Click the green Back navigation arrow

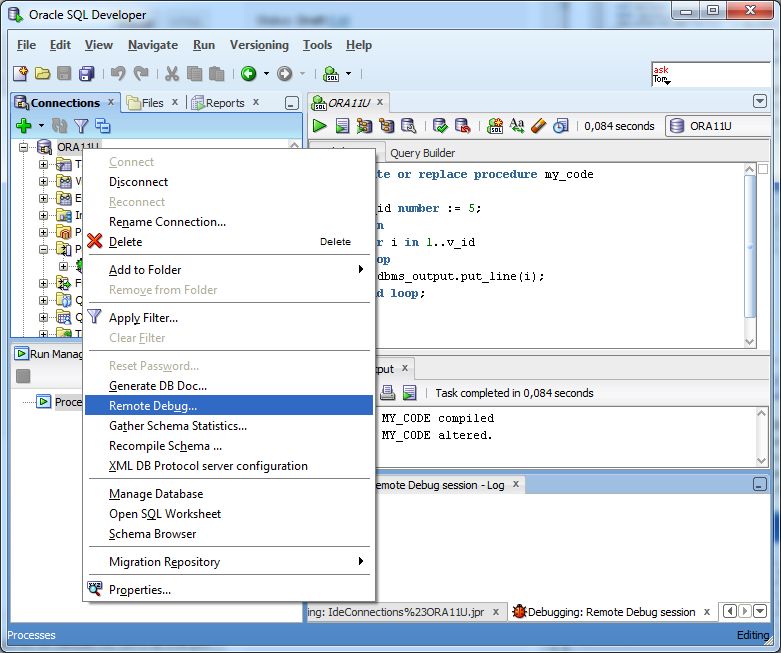point(249,74)
